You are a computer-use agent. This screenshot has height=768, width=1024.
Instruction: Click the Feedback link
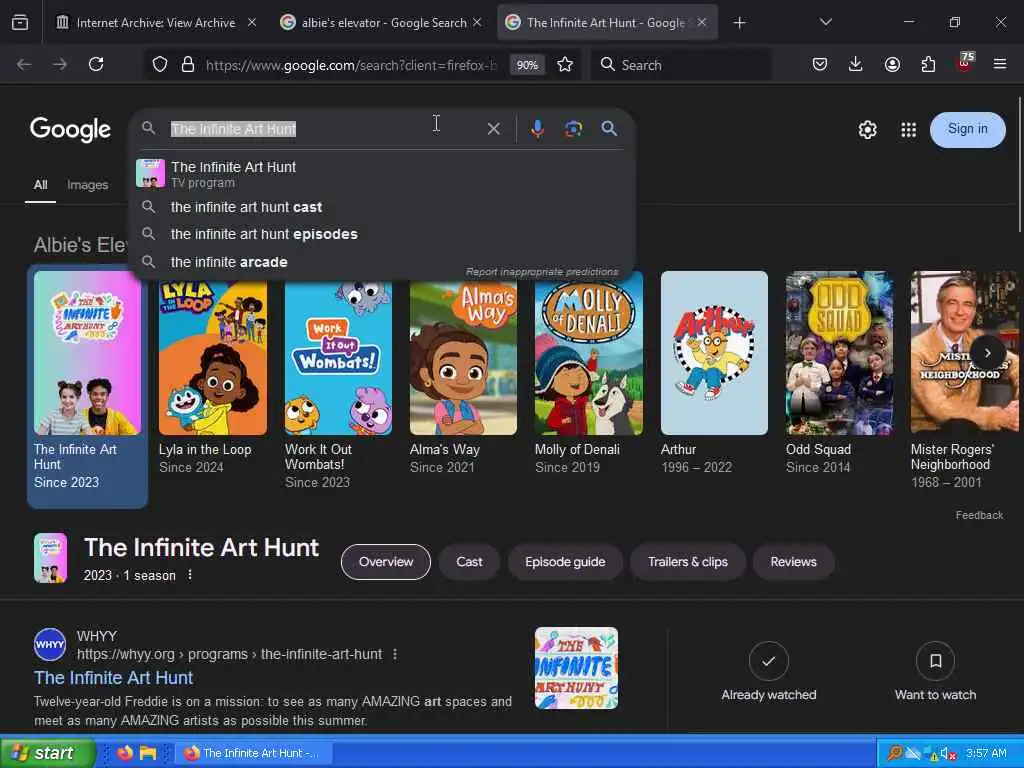[x=979, y=515]
